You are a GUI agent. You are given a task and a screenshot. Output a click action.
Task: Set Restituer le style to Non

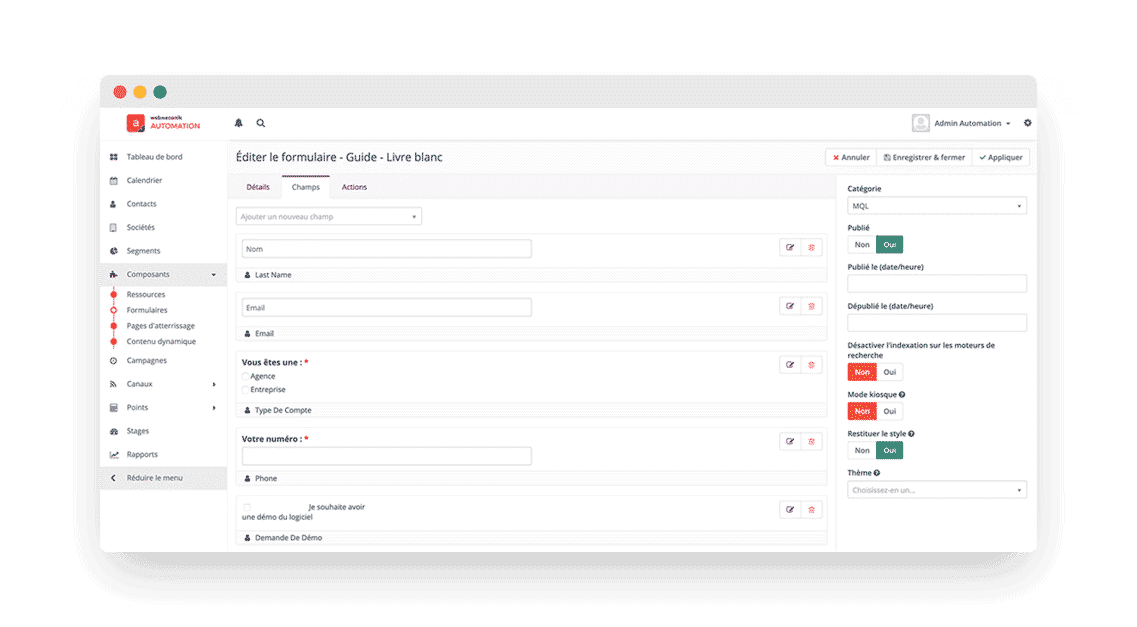pos(862,451)
